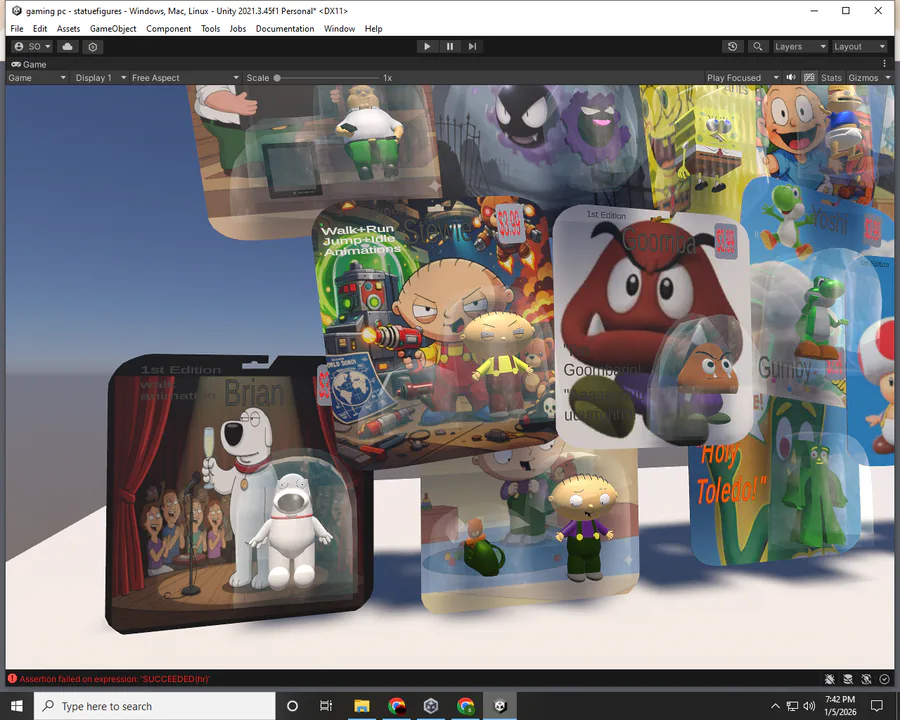This screenshot has width=900, height=720.
Task: Expand the Layers dropdown
Action: (x=800, y=47)
